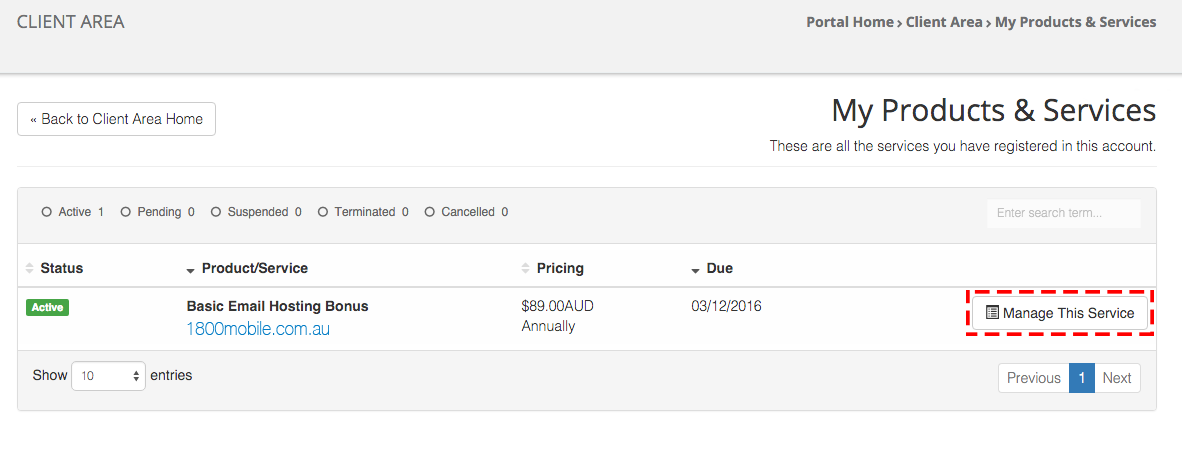This screenshot has height=457, width=1182.
Task: Open the Show entries count dropdown
Action: point(109,376)
